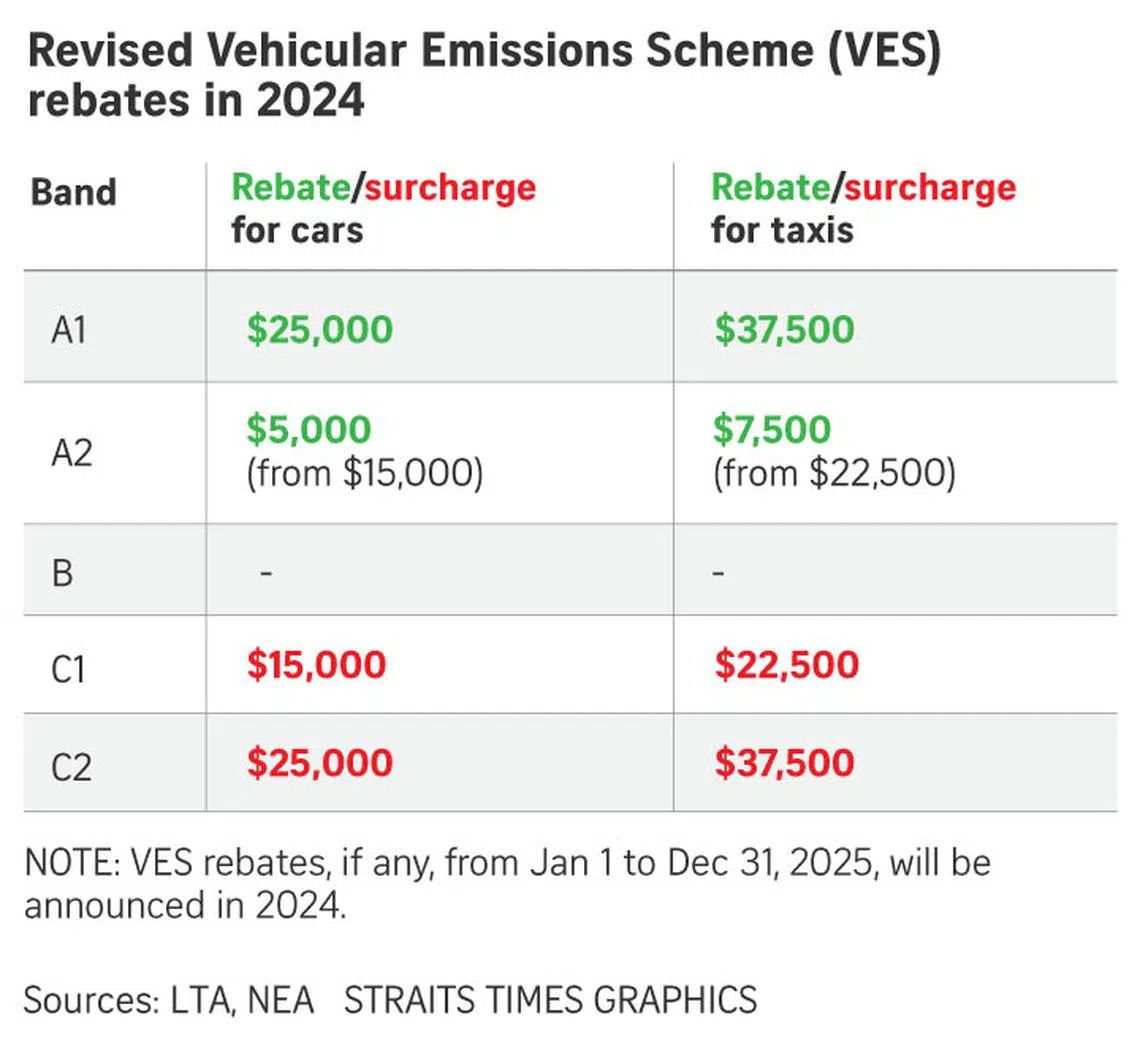Click the $5,000 rebate for A2 cars

tap(308, 430)
